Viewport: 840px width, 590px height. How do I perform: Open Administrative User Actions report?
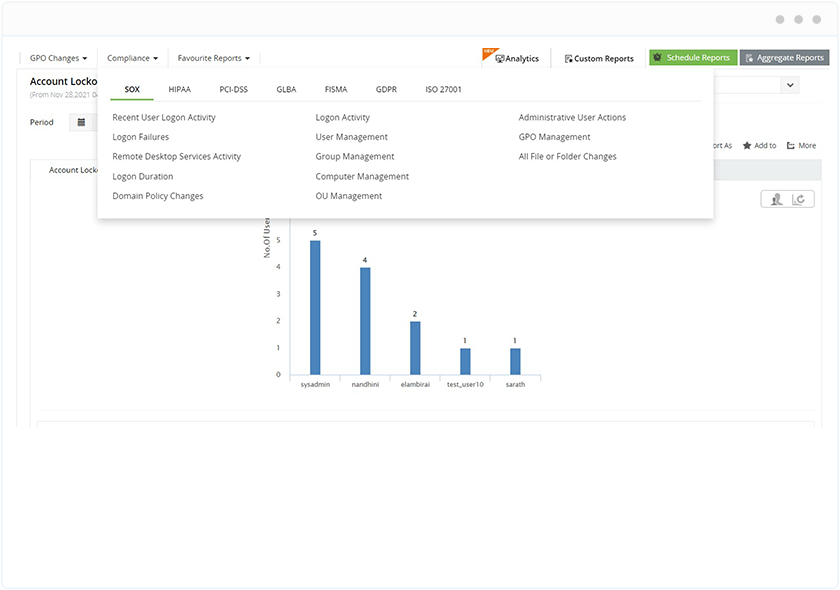572,117
